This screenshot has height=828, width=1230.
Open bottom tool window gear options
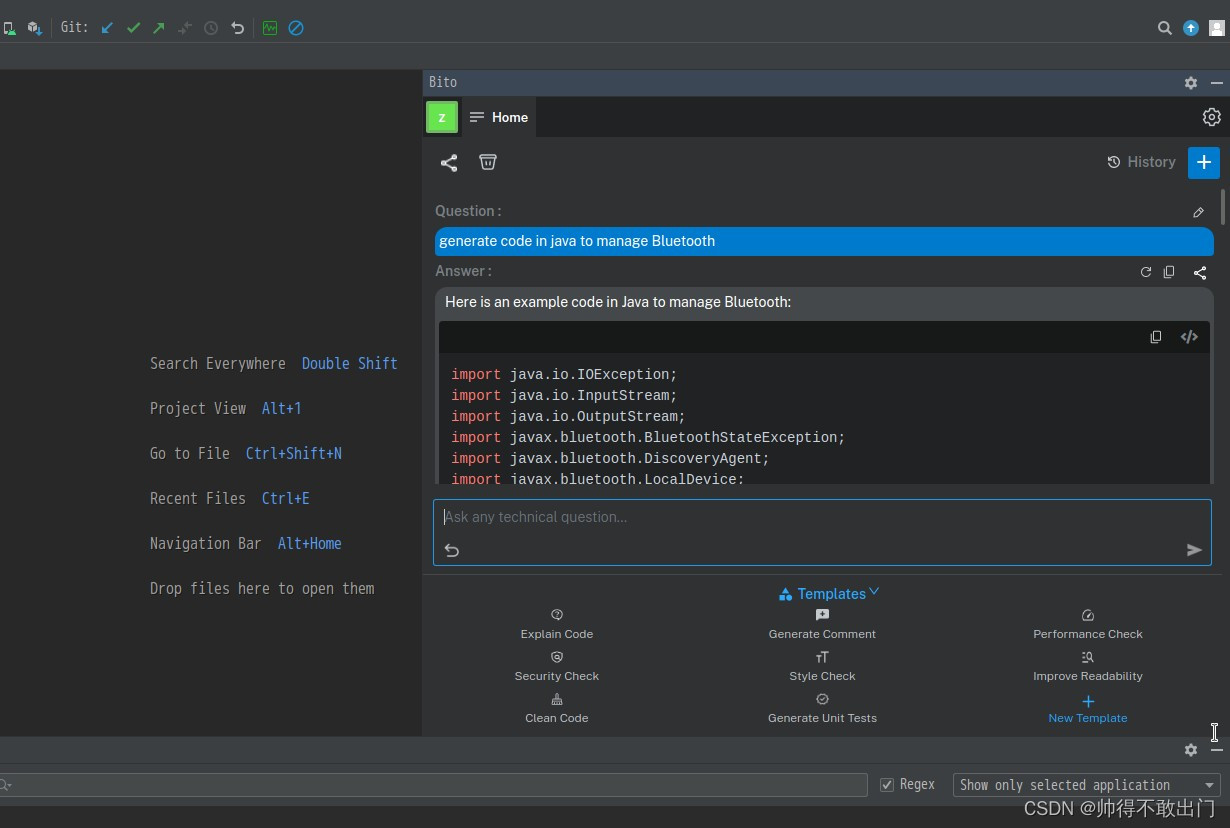click(x=1191, y=750)
